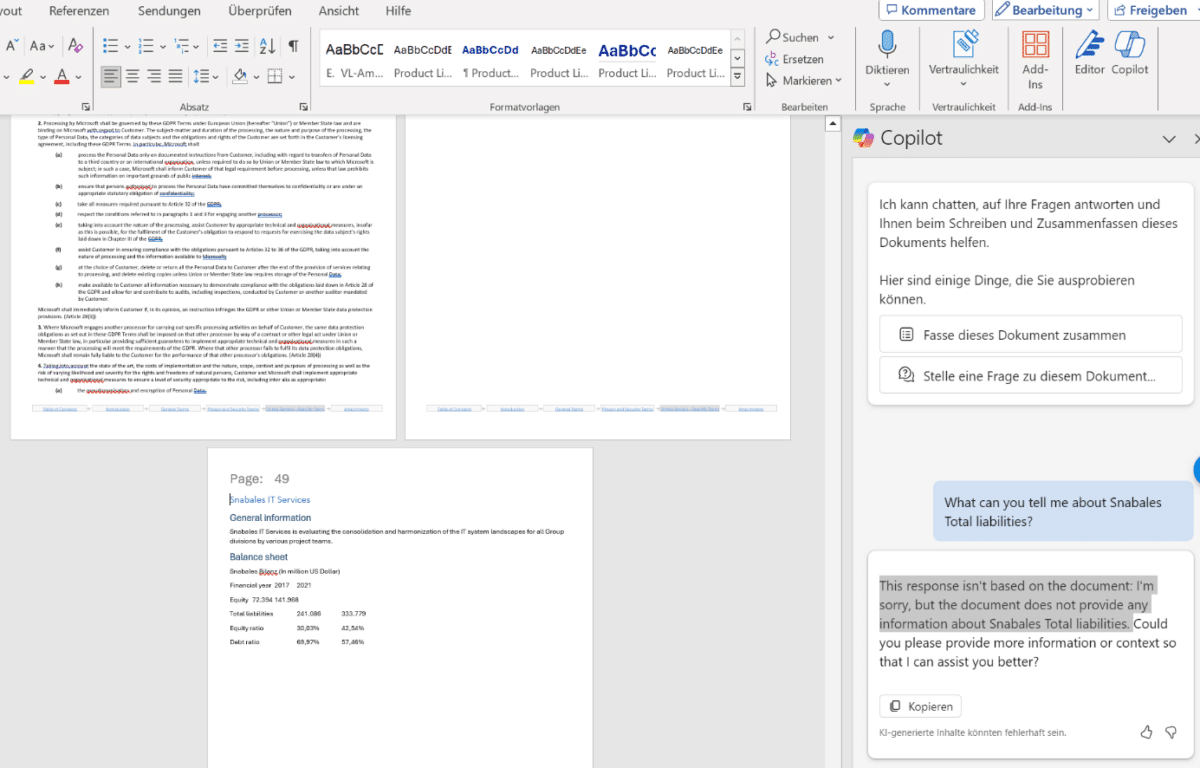Copy the Copilot response with Kopieren
Image resolution: width=1200 pixels, height=768 pixels.
(x=920, y=706)
